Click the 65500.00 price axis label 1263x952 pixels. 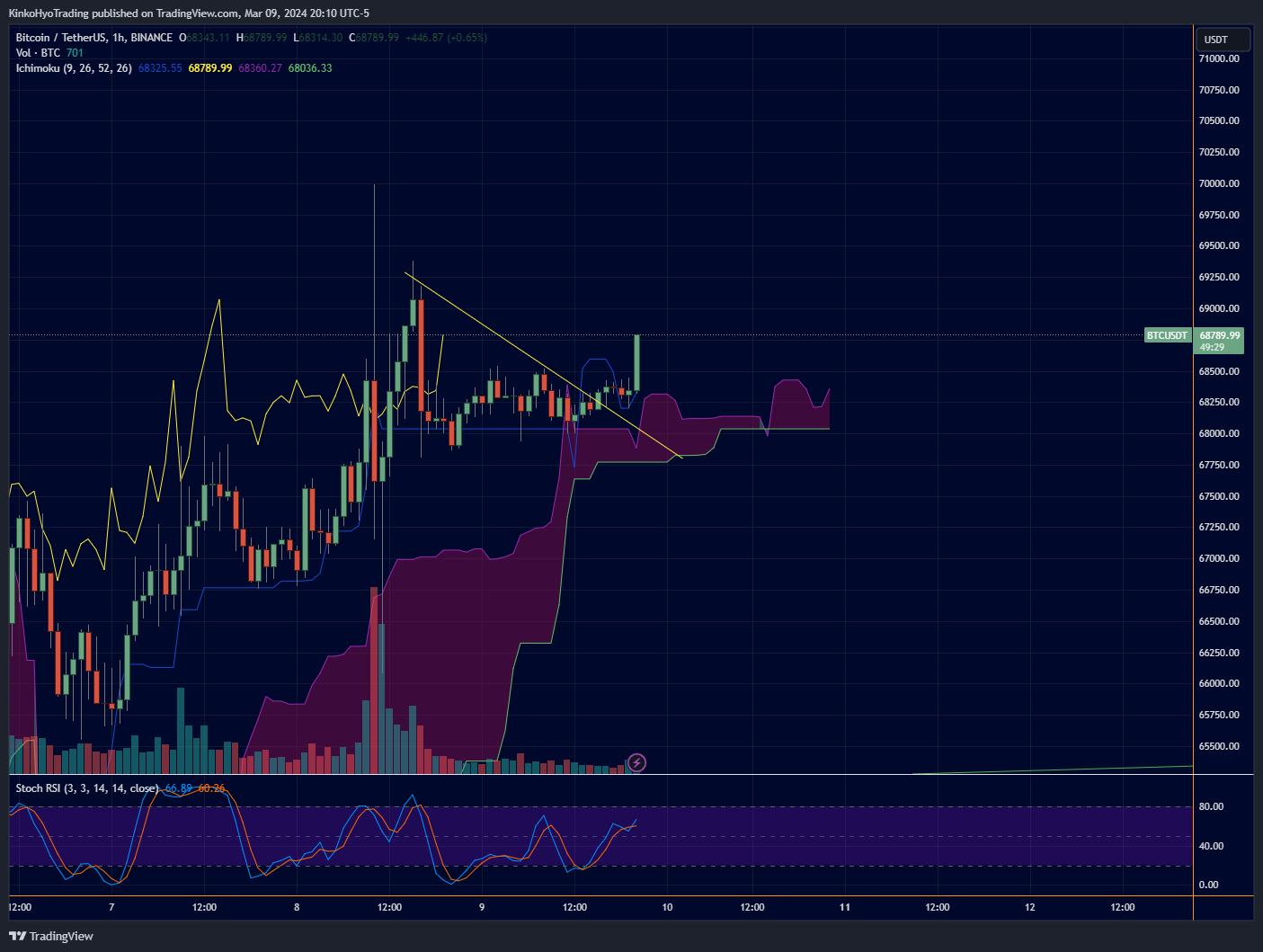pos(1219,746)
